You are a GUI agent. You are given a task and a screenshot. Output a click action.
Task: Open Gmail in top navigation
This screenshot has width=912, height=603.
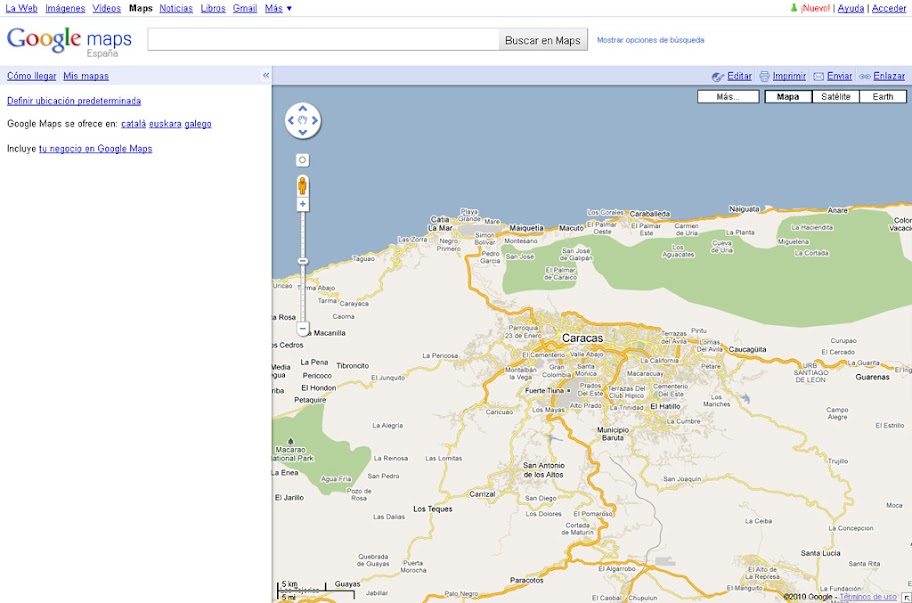tap(245, 8)
